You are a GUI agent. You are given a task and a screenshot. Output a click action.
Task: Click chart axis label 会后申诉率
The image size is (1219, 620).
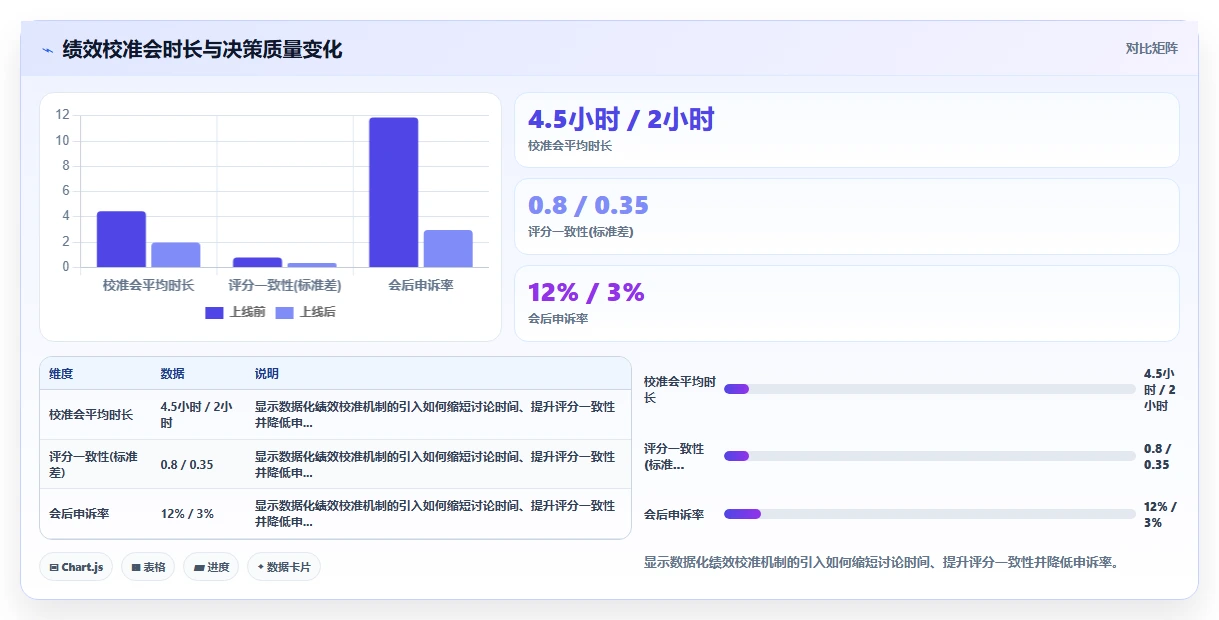(421, 285)
